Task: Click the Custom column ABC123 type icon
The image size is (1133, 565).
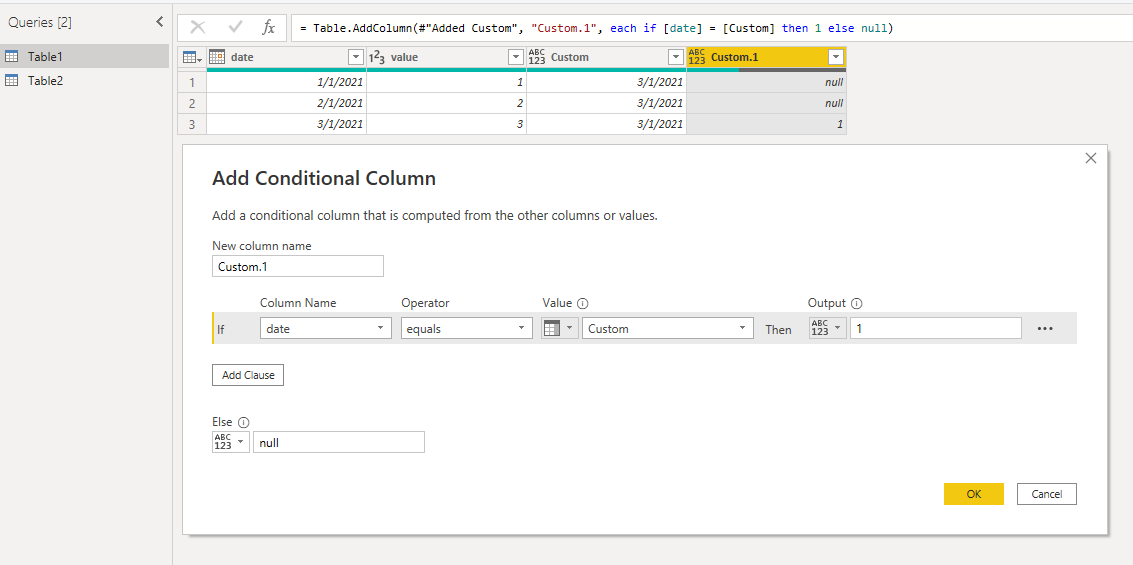Action: point(537,57)
